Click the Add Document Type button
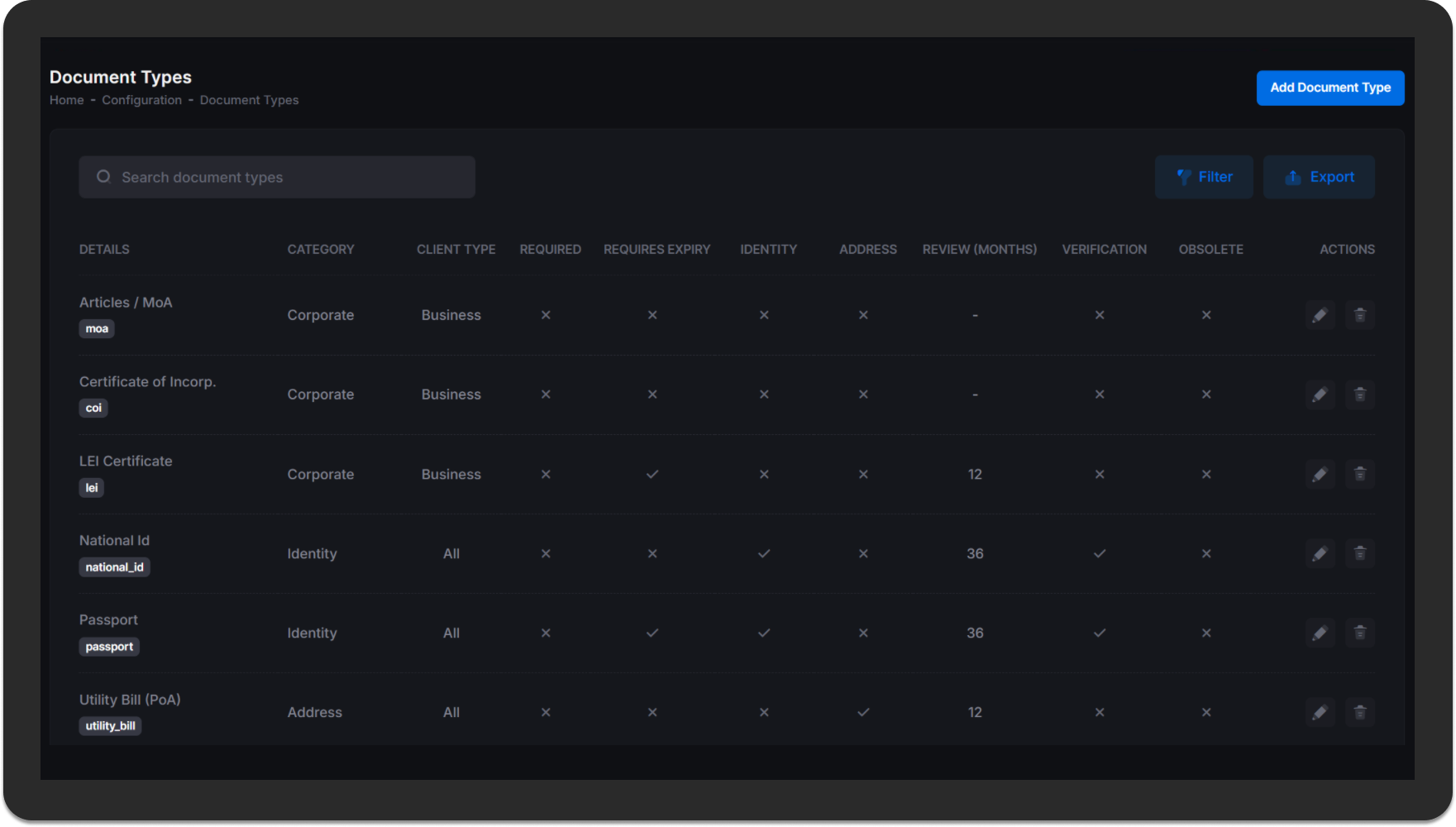Image resolution: width=1456 pixels, height=827 pixels. point(1329,88)
